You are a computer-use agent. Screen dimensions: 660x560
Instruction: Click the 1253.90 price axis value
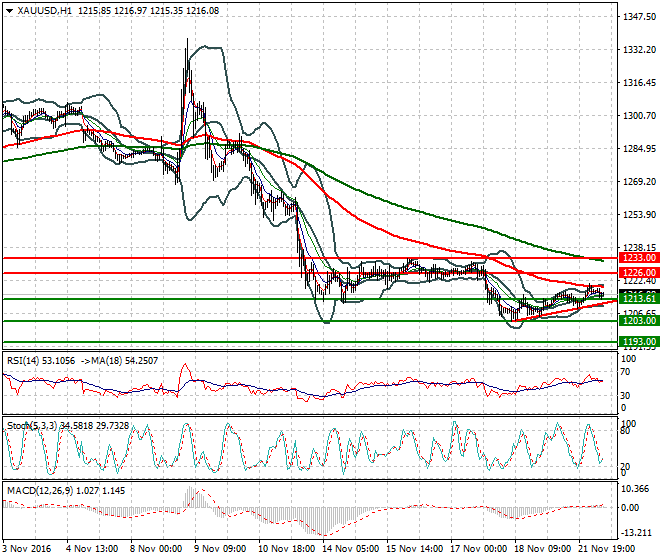pos(639,215)
